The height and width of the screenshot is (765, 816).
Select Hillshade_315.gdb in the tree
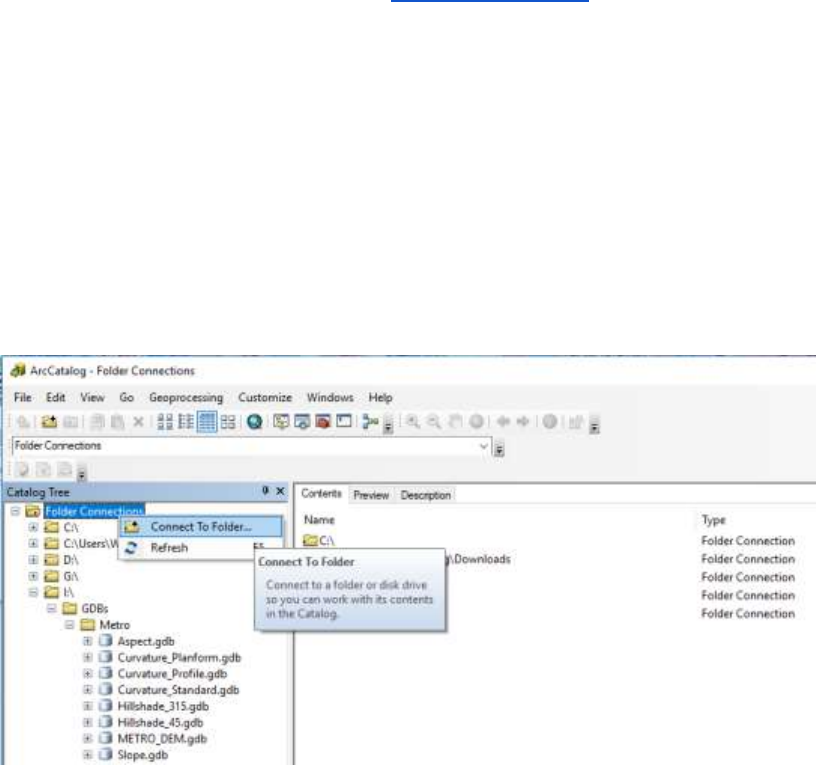pyautogui.click(x=163, y=706)
